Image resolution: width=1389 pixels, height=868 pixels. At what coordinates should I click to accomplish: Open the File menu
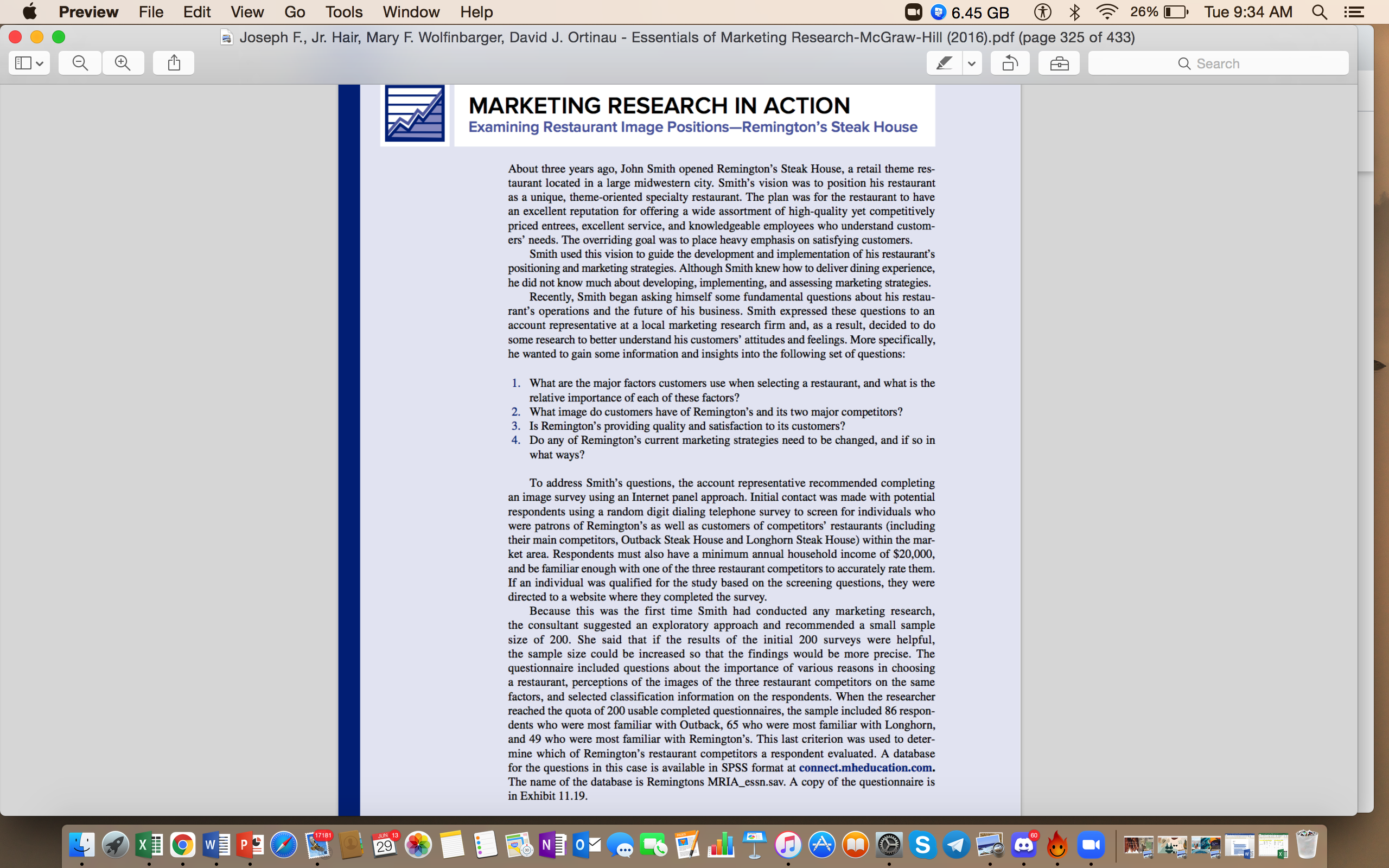[x=151, y=11]
